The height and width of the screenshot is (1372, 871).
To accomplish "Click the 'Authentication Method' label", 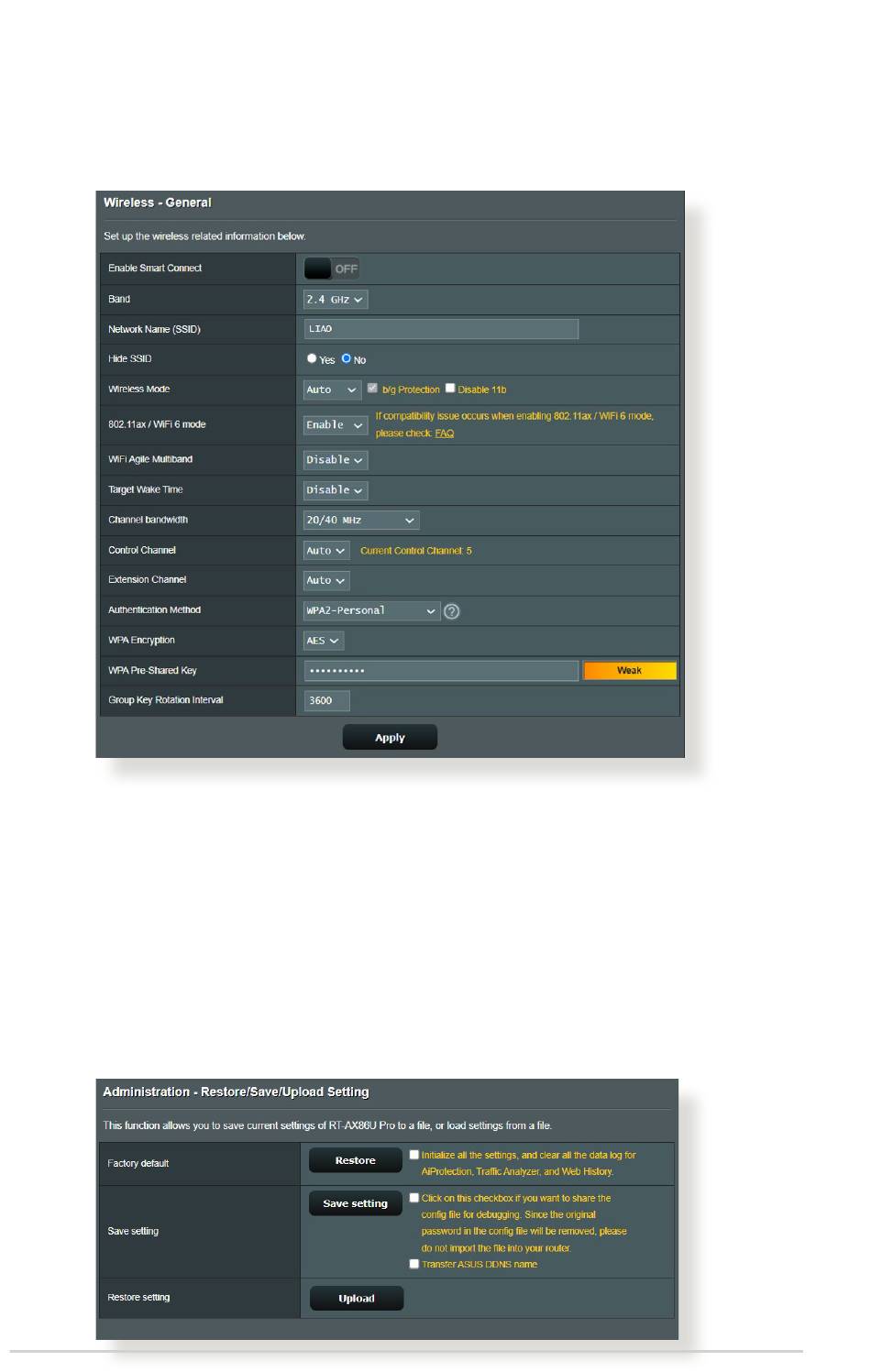I will coord(154,609).
